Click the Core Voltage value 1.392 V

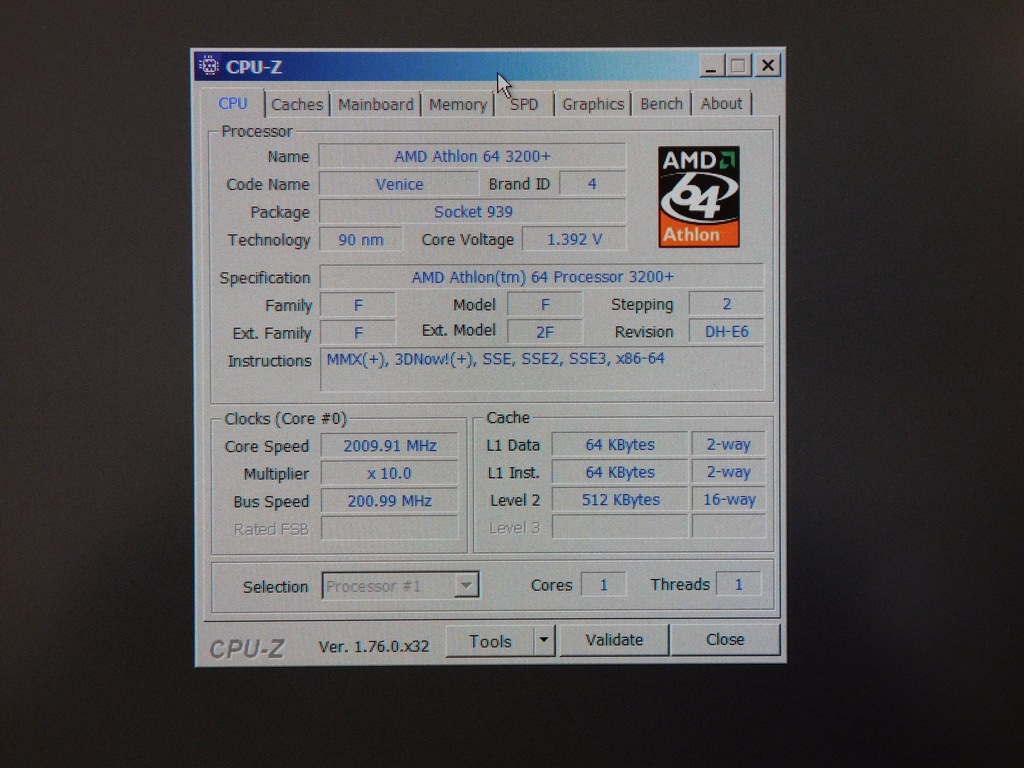(x=574, y=239)
